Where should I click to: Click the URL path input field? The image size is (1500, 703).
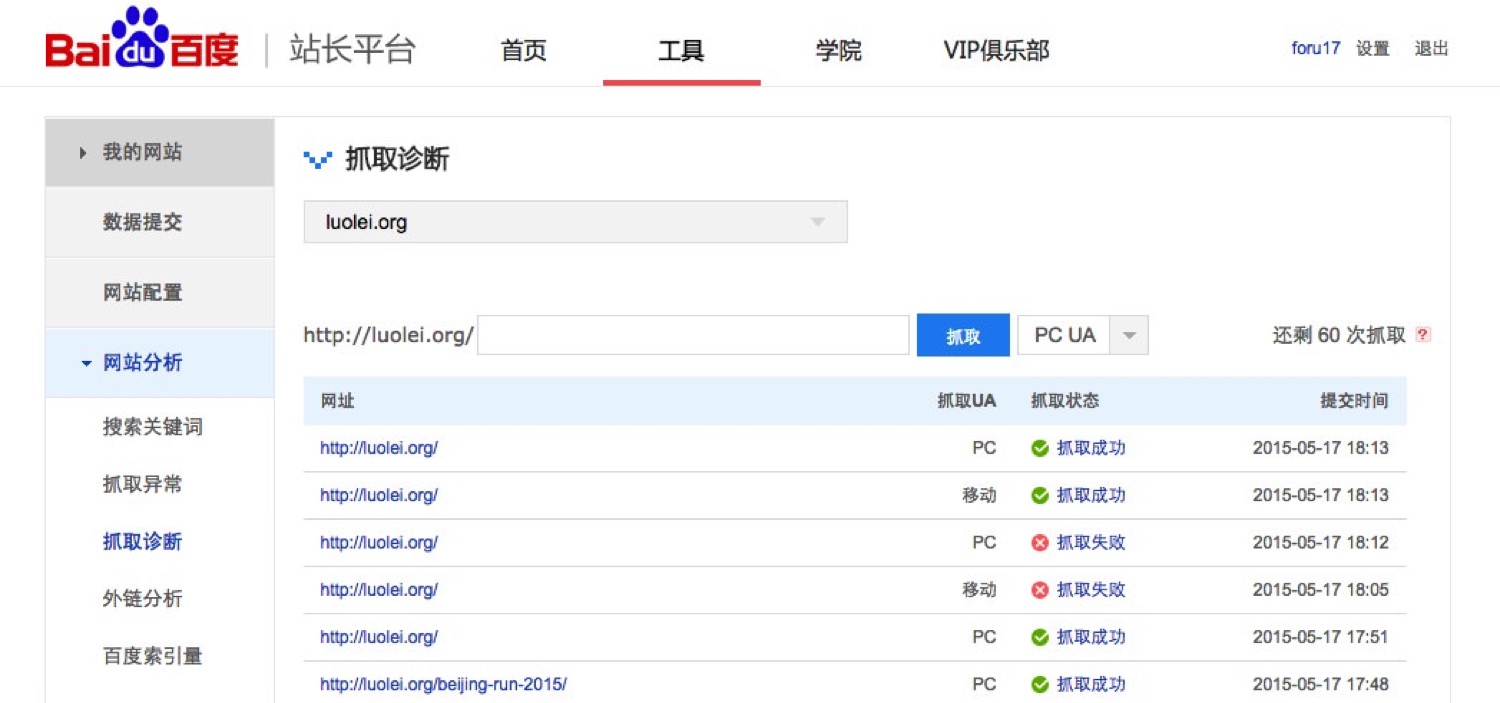tap(693, 336)
